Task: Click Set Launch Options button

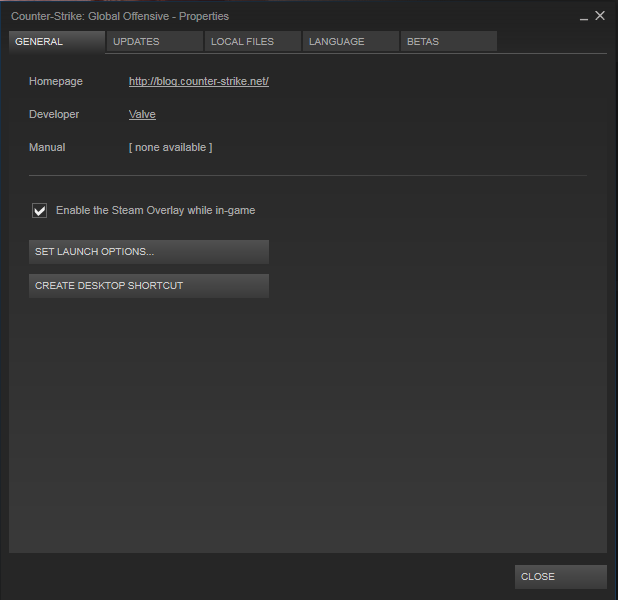Action: (x=149, y=252)
